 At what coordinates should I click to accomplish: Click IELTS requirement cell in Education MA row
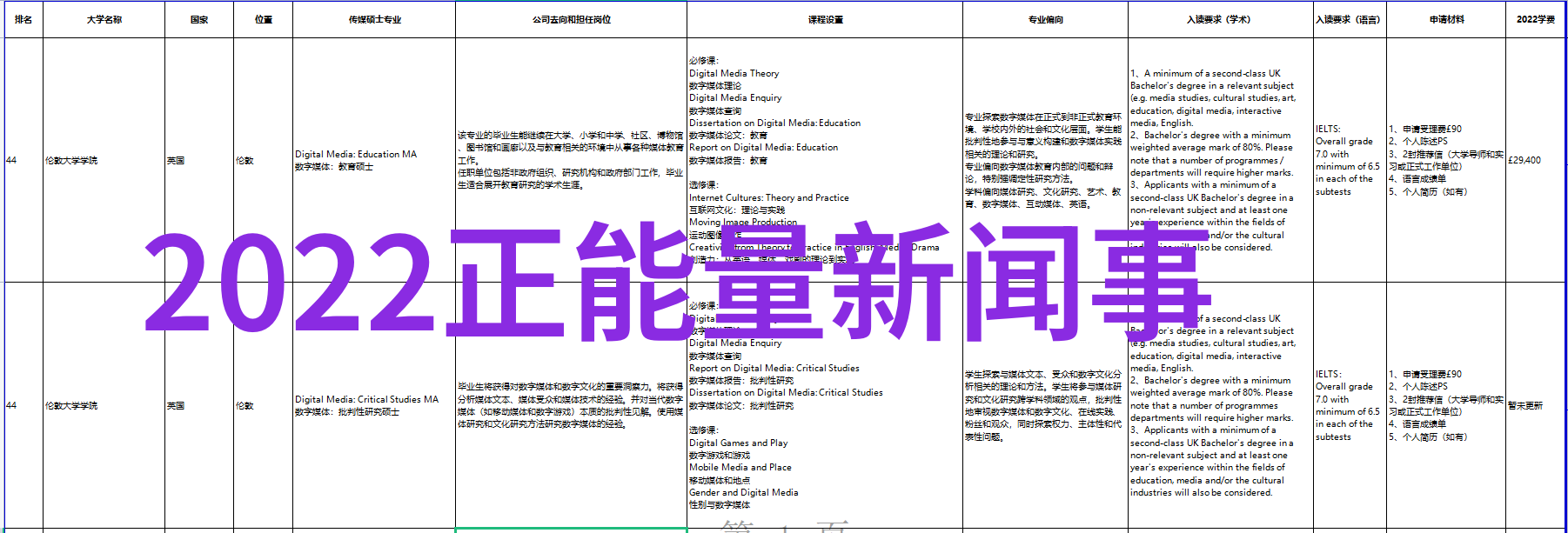pyautogui.click(x=1350, y=160)
